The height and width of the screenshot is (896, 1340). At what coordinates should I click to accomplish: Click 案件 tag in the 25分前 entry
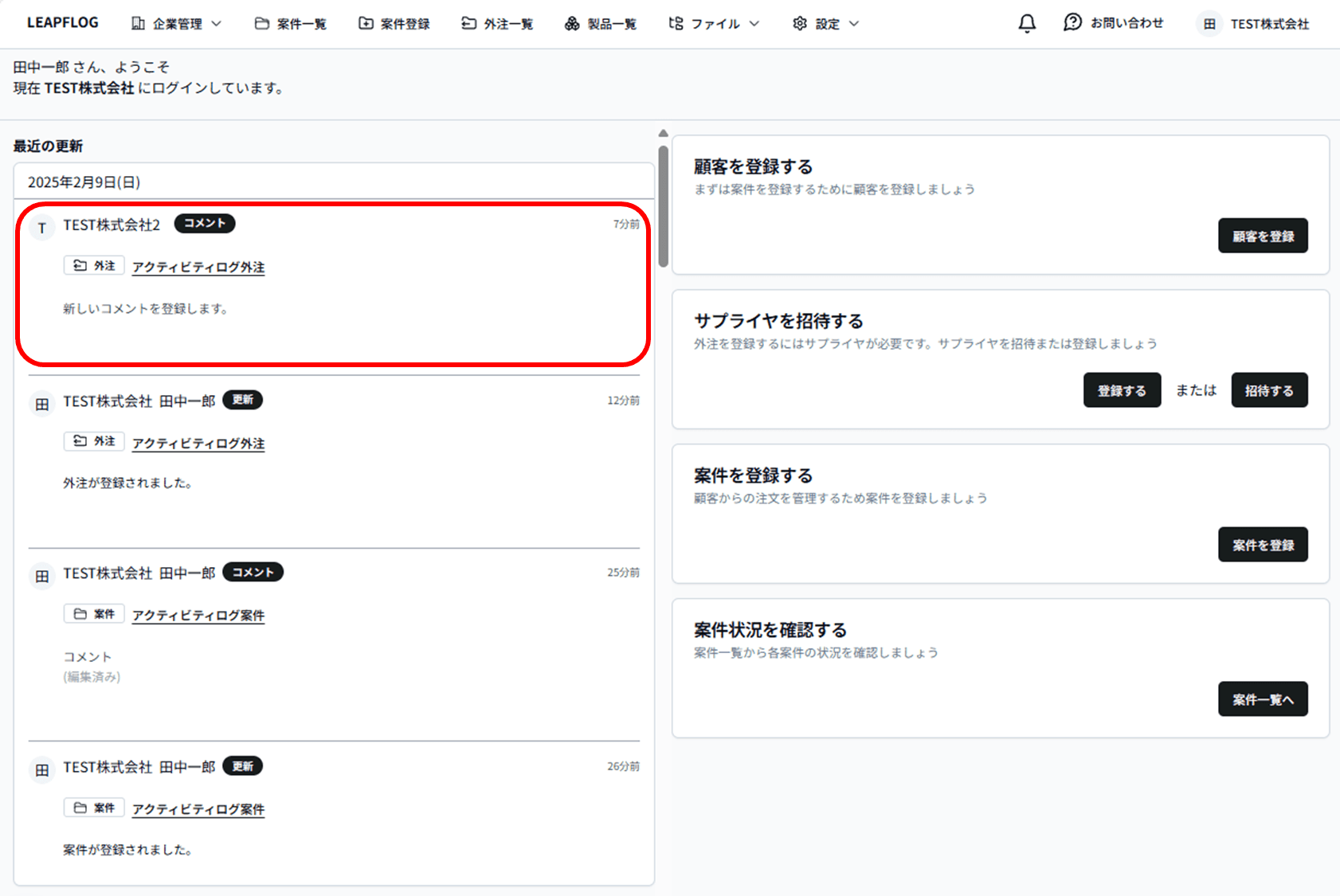point(94,614)
